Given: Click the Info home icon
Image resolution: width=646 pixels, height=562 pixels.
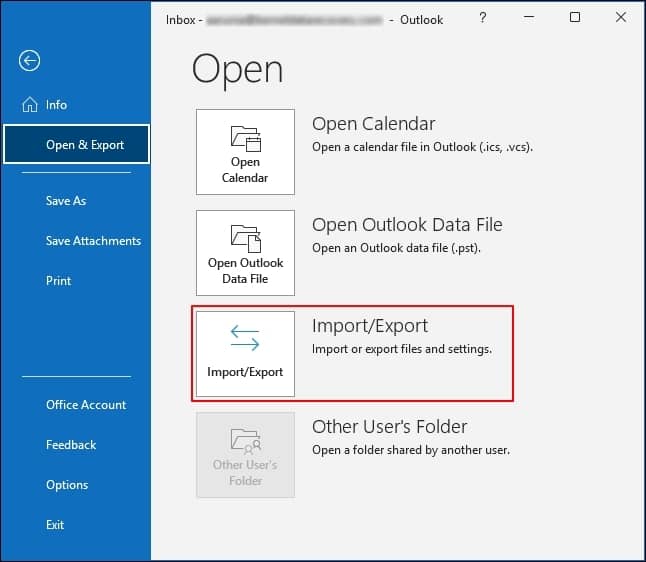Looking at the screenshot, I should [x=30, y=105].
